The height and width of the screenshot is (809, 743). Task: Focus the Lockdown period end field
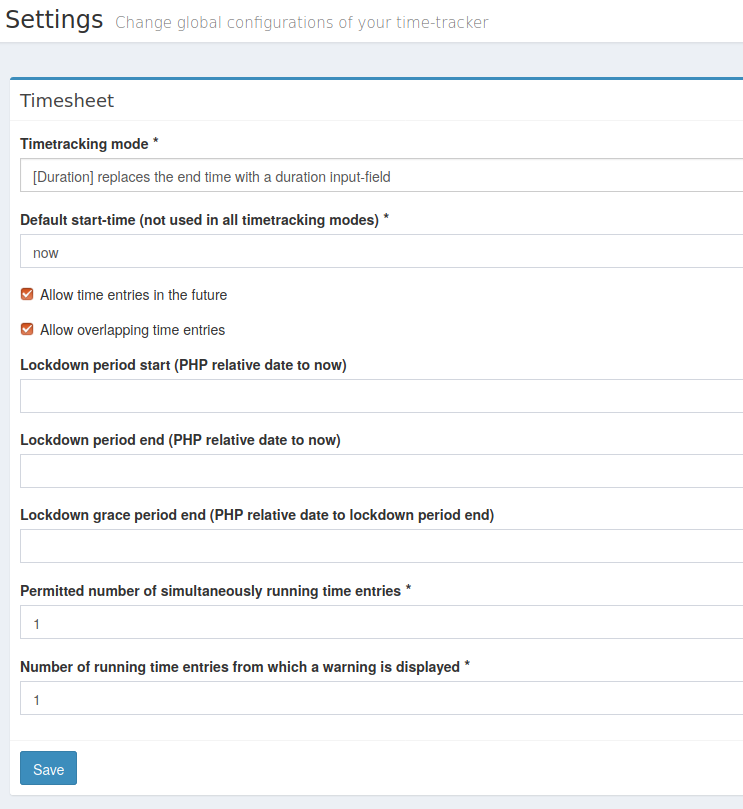(x=380, y=470)
